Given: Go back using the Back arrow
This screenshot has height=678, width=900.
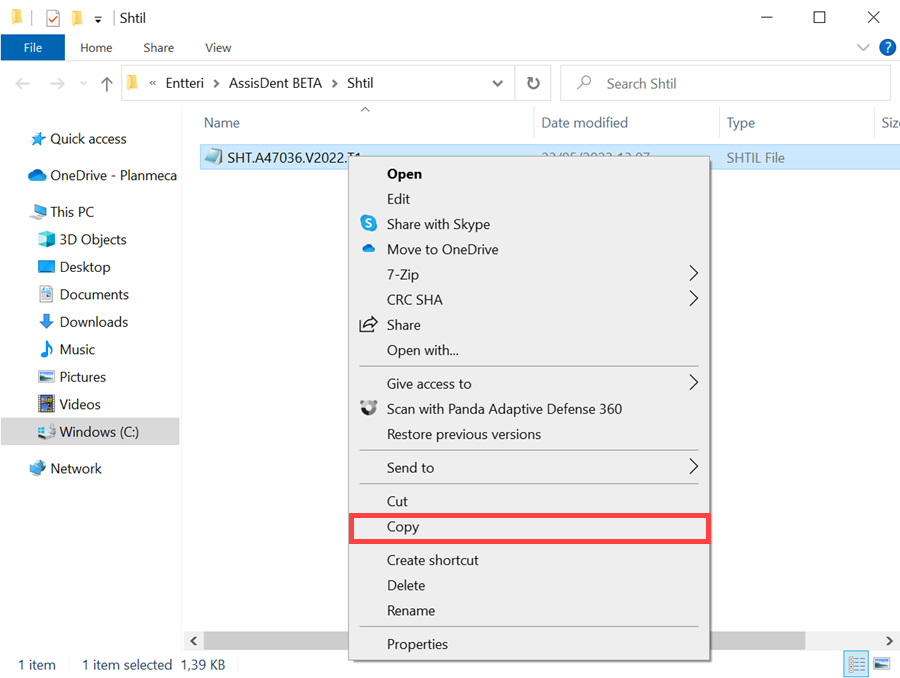Looking at the screenshot, I should coord(22,84).
